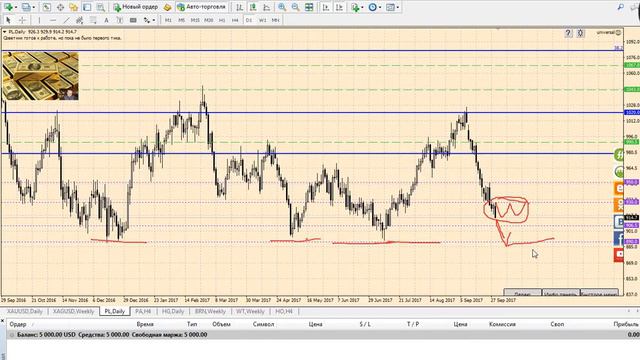
Task: Switch to the HG,Daily chart tab
Action: click(x=173, y=311)
